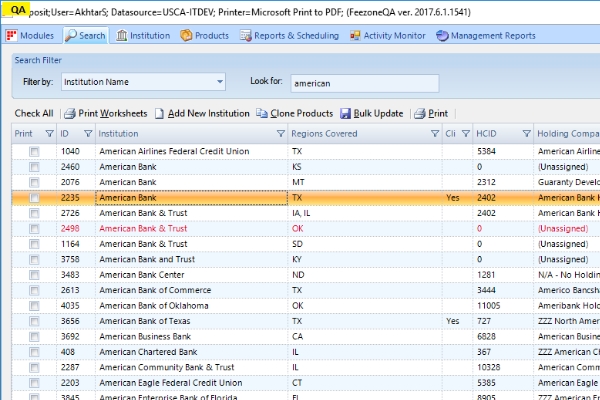Open filter on Institution column
Screen dimensions: 600x400
[x=281, y=134]
